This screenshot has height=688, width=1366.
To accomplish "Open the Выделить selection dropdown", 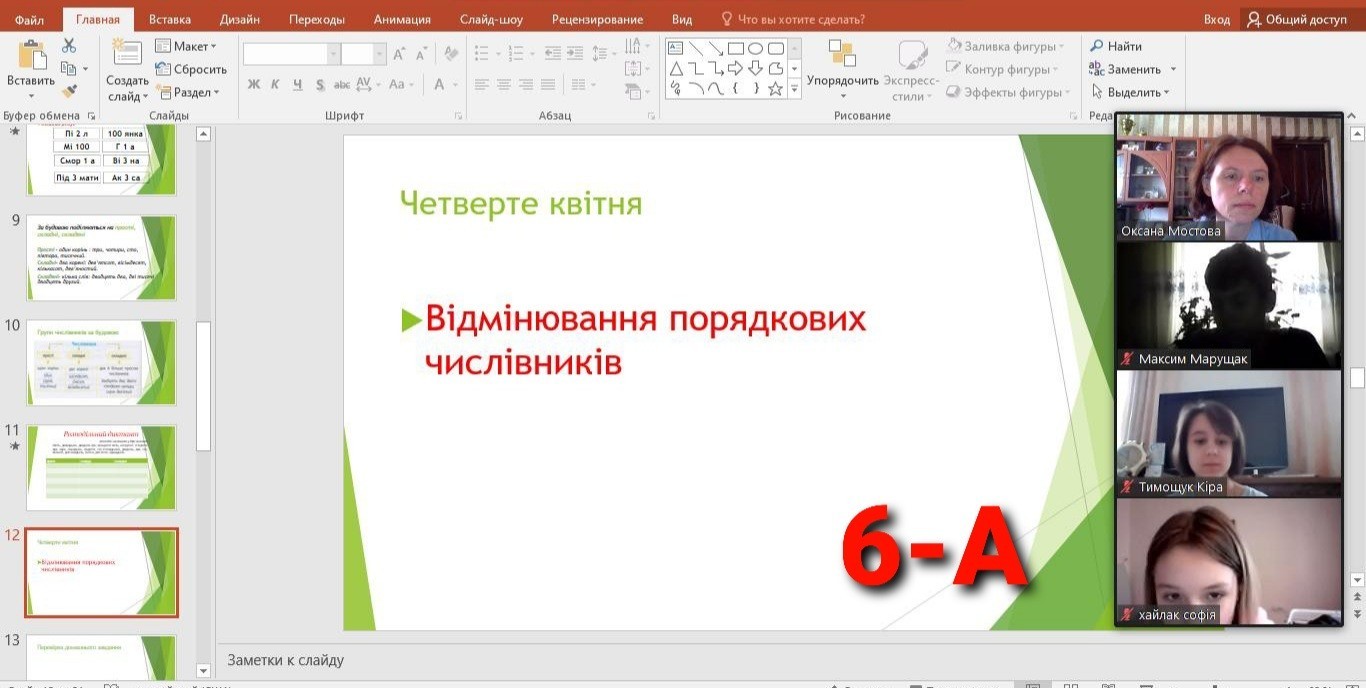I will [x=1130, y=92].
